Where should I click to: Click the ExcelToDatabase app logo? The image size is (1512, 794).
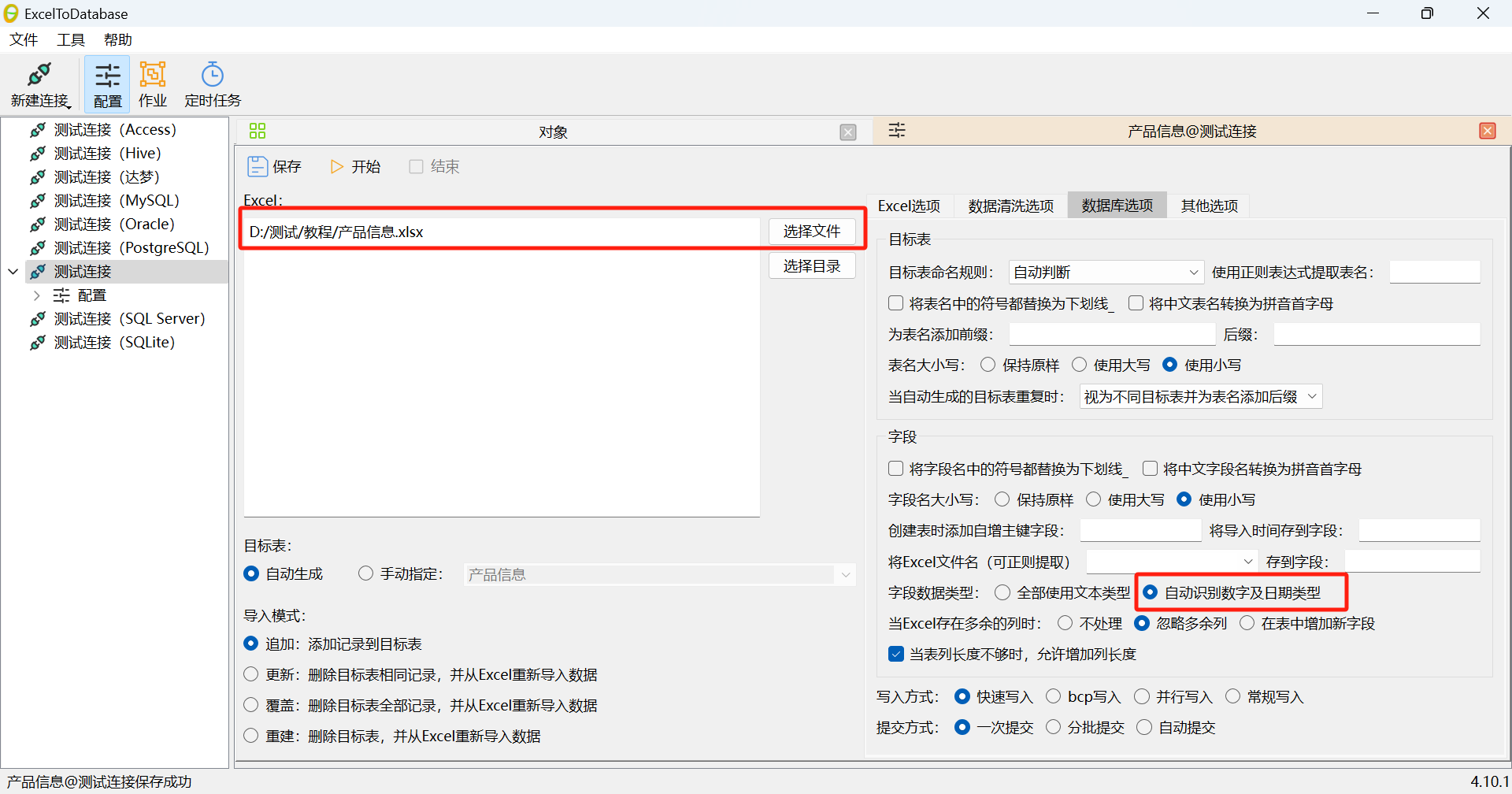pos(11,13)
